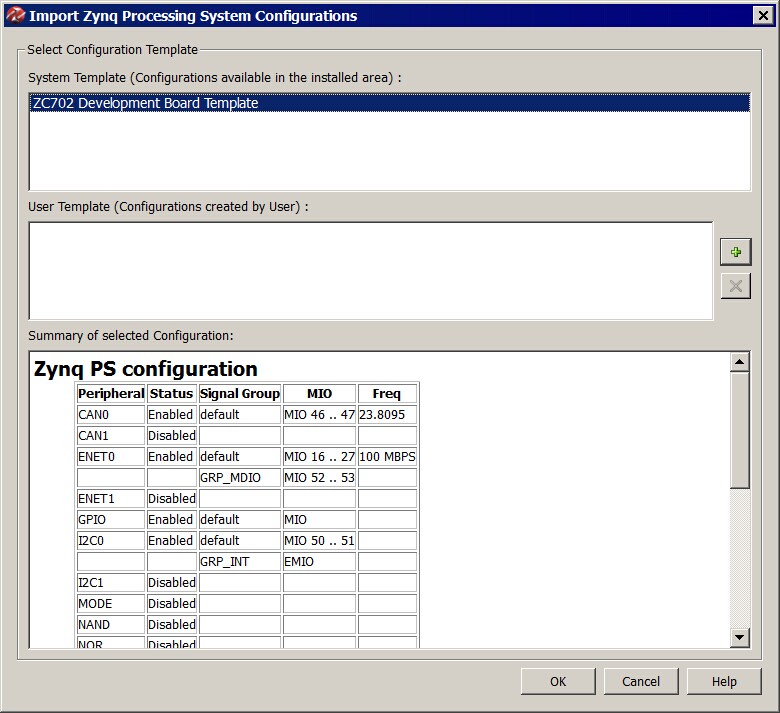Click the Status column header
This screenshot has width=780, height=713.
pos(171,394)
